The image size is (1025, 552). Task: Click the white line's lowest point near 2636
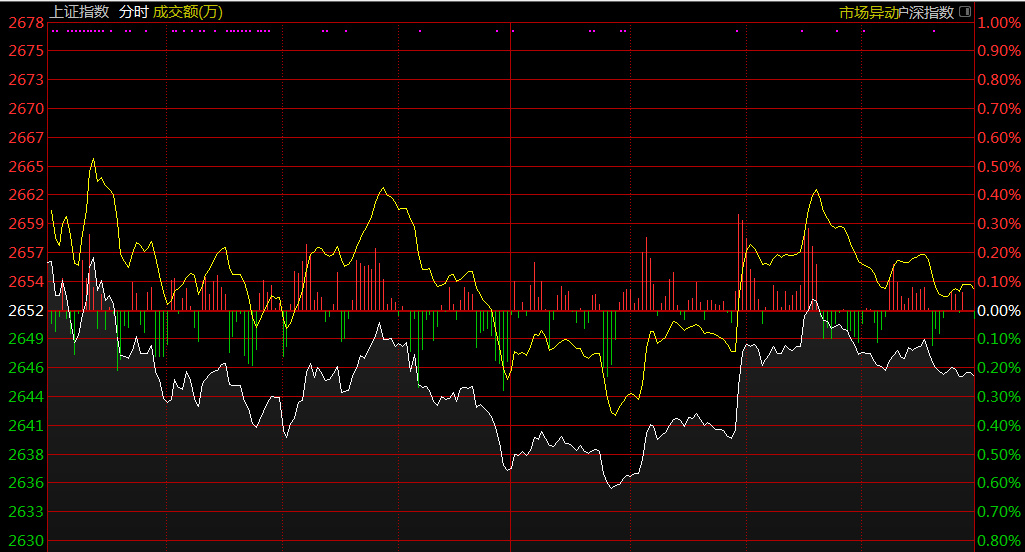[x=611, y=487]
